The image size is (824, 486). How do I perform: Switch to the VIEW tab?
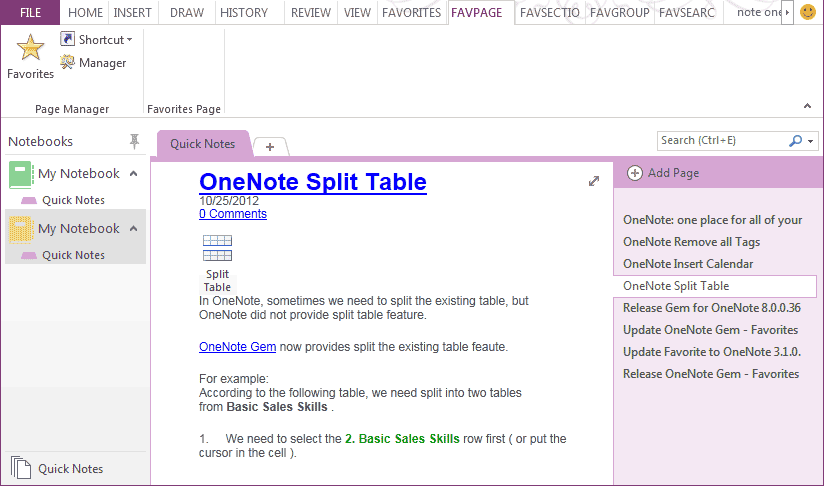tap(357, 12)
